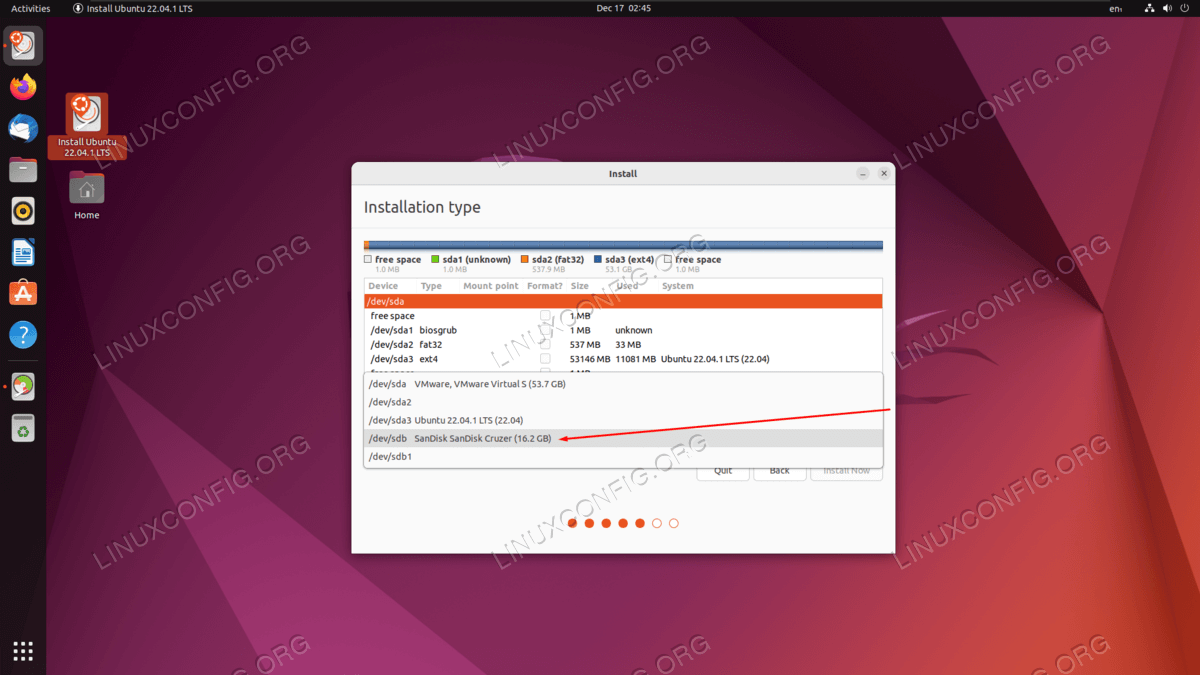This screenshot has width=1200, height=675.
Task: Open the Activities overview
Action: click(x=31, y=8)
